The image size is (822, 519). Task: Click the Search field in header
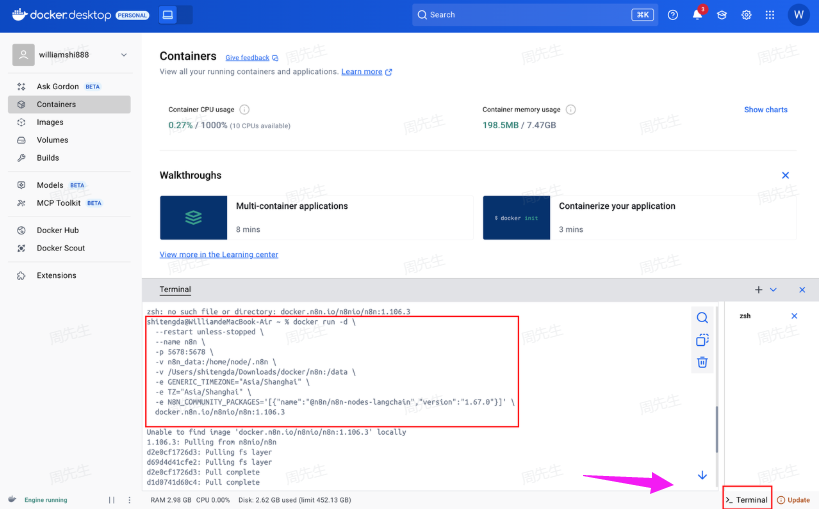click(x=535, y=15)
